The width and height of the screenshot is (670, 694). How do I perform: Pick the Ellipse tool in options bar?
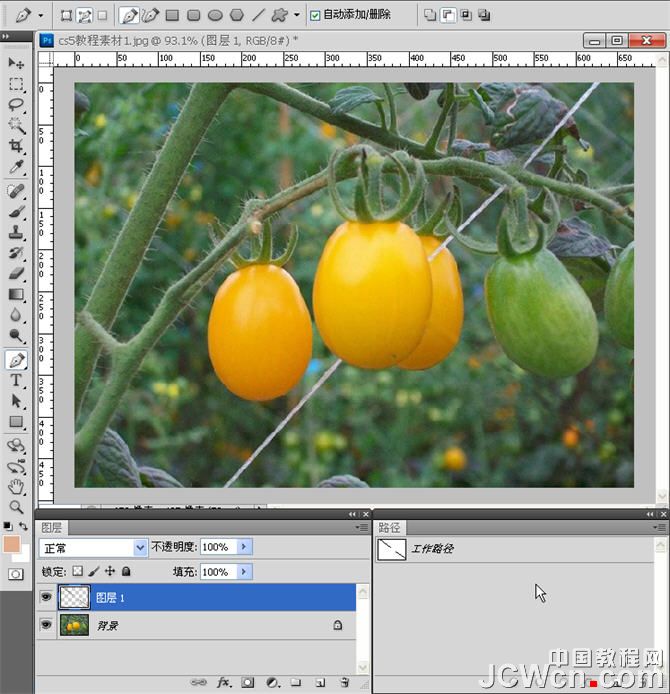[x=215, y=16]
